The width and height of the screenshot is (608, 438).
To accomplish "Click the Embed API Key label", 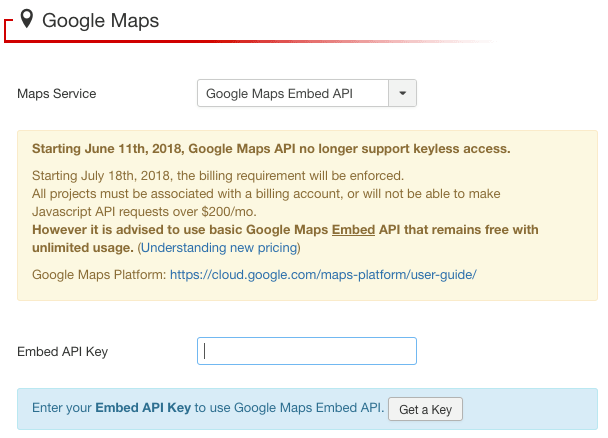I will (62, 352).
